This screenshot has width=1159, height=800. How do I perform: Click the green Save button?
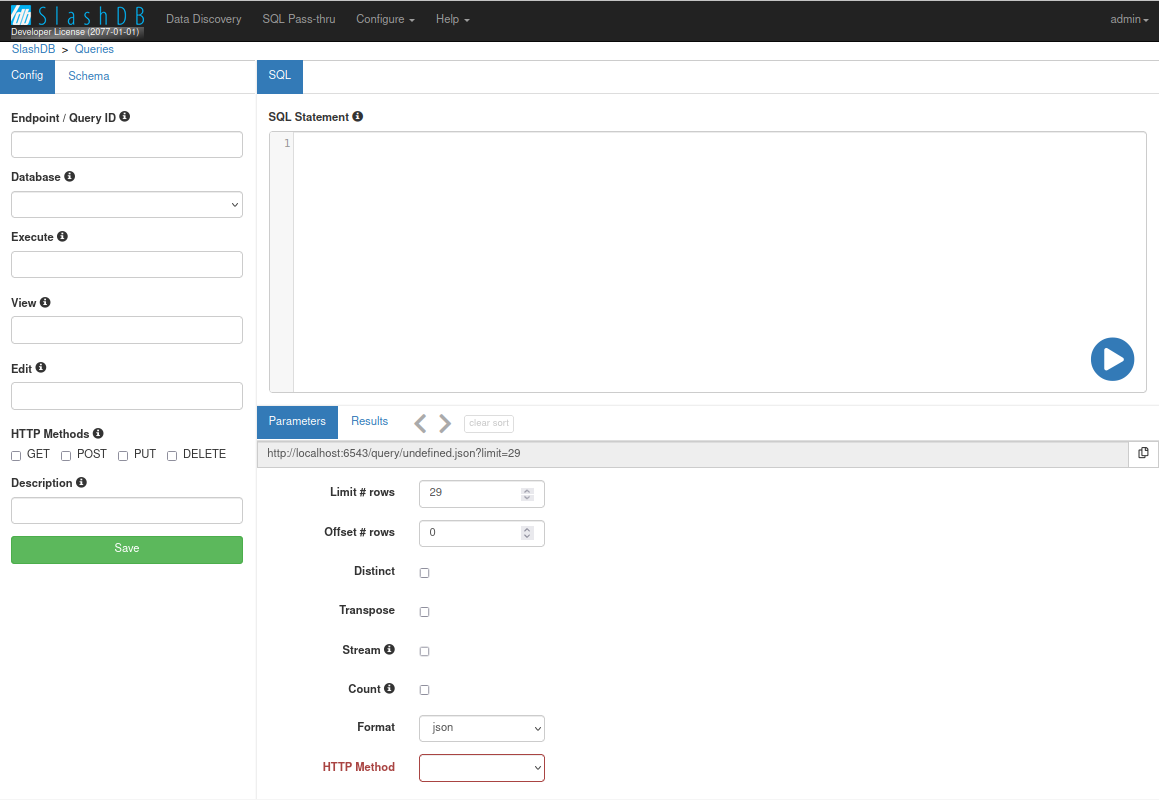coord(126,549)
